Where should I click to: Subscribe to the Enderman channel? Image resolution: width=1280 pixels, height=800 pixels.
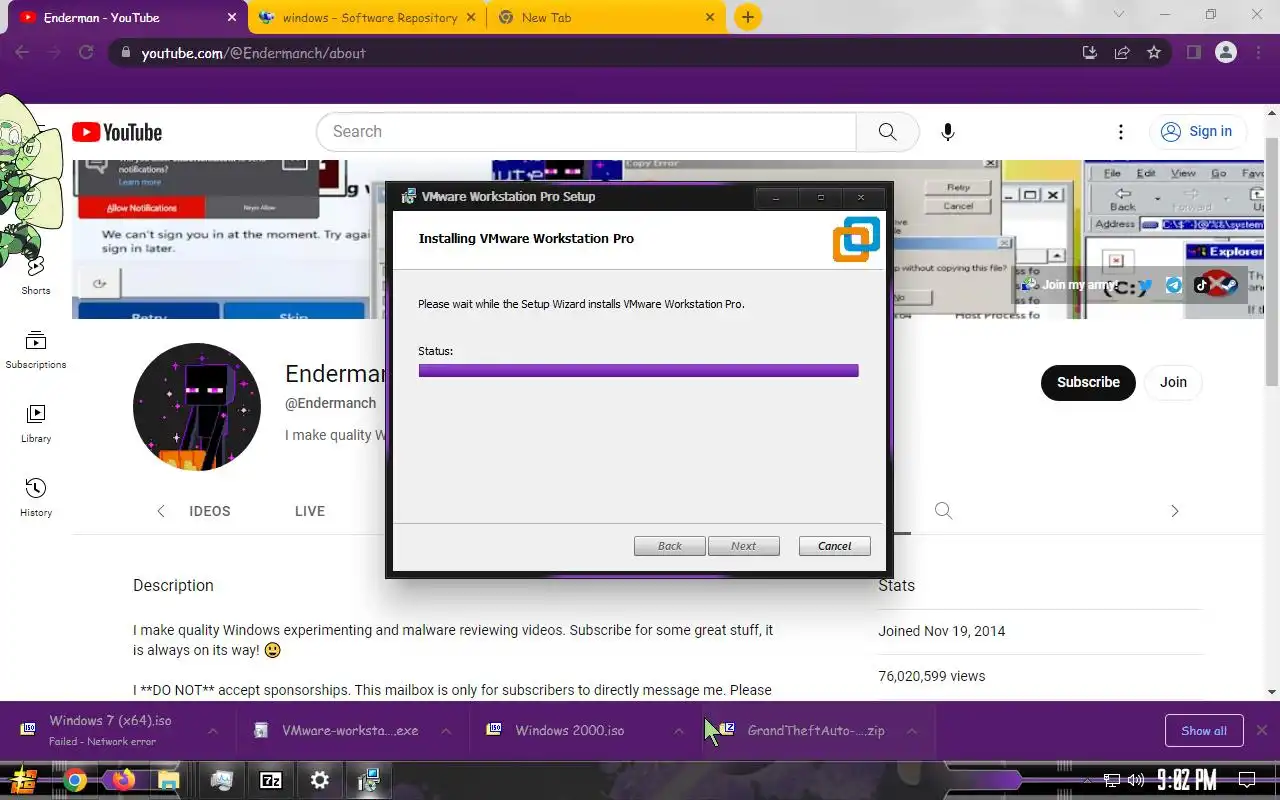coord(1088,382)
